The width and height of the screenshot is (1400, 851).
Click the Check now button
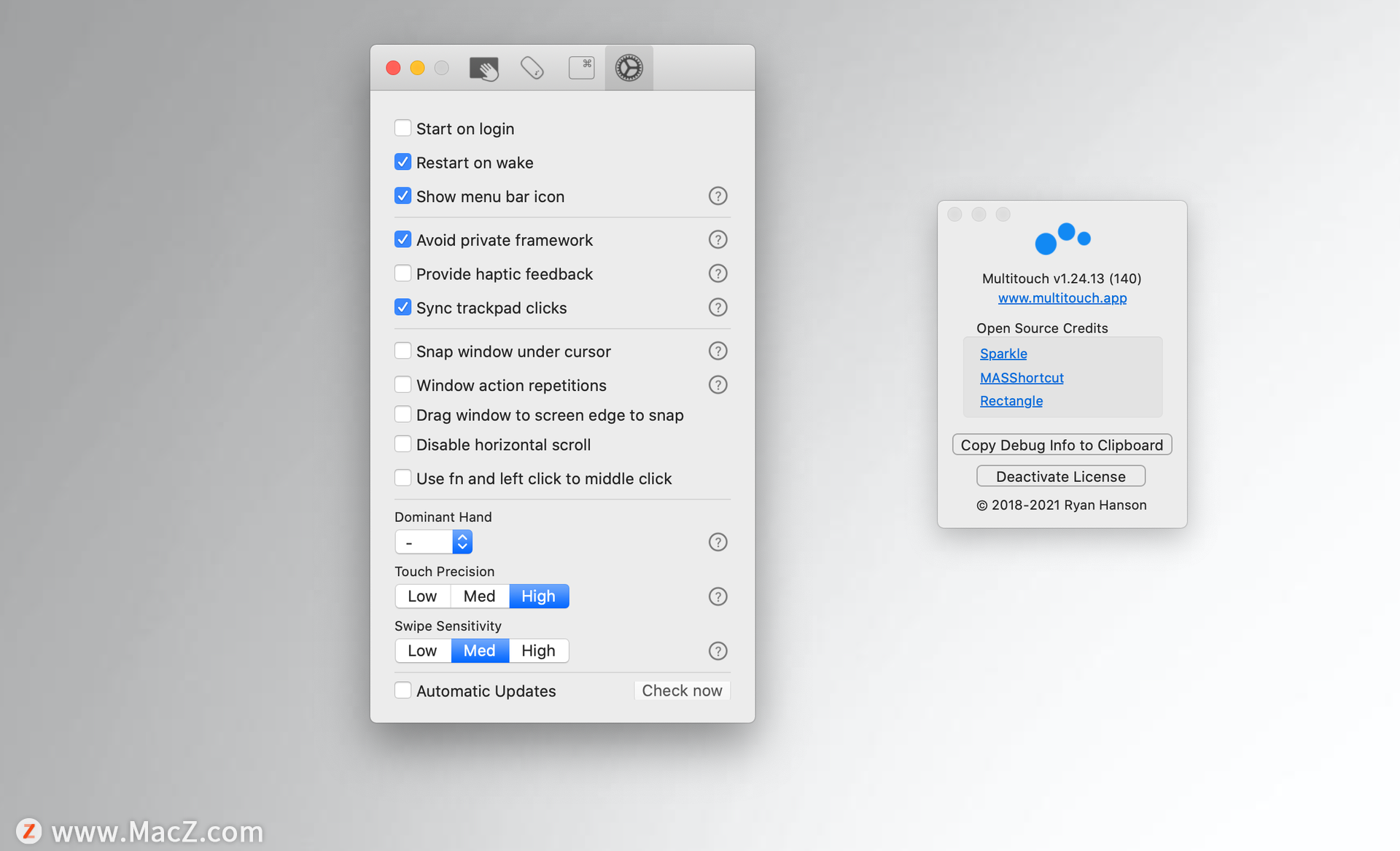click(x=682, y=691)
